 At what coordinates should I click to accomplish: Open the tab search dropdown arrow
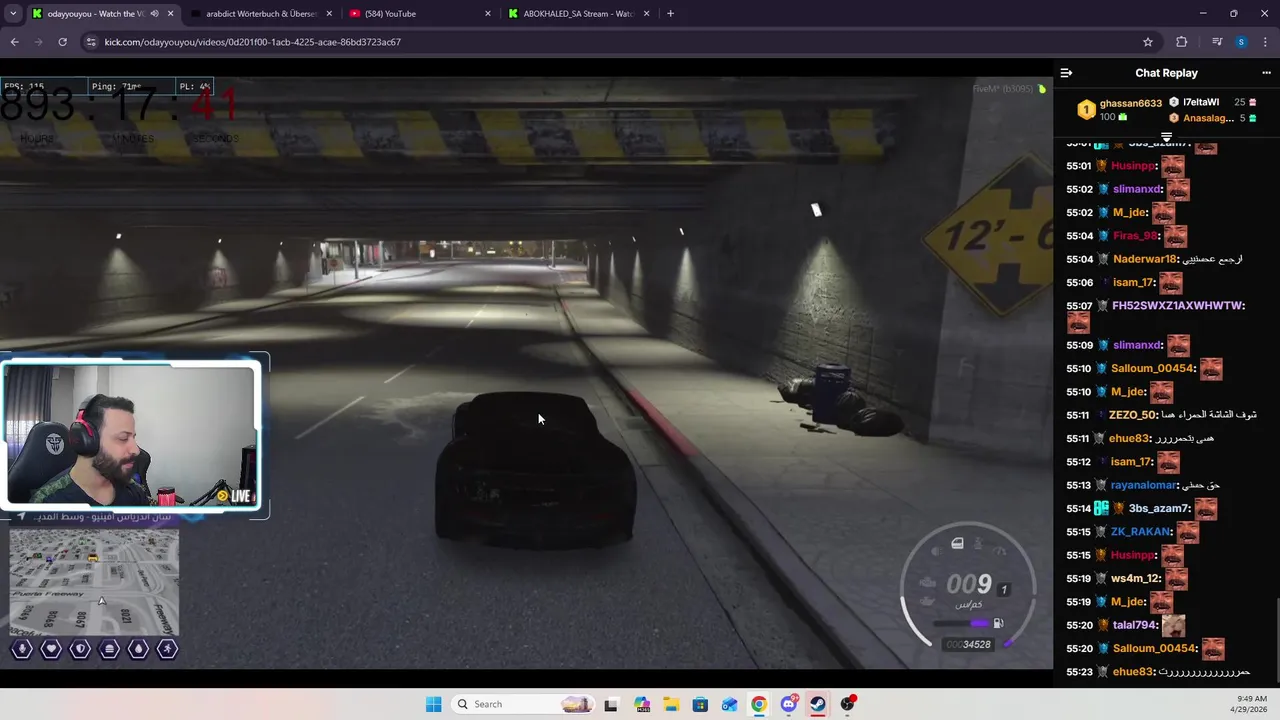coord(13,14)
